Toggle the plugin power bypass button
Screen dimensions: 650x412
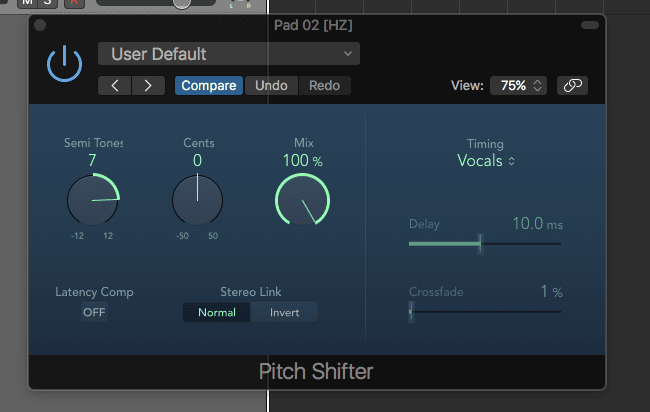click(x=64, y=64)
